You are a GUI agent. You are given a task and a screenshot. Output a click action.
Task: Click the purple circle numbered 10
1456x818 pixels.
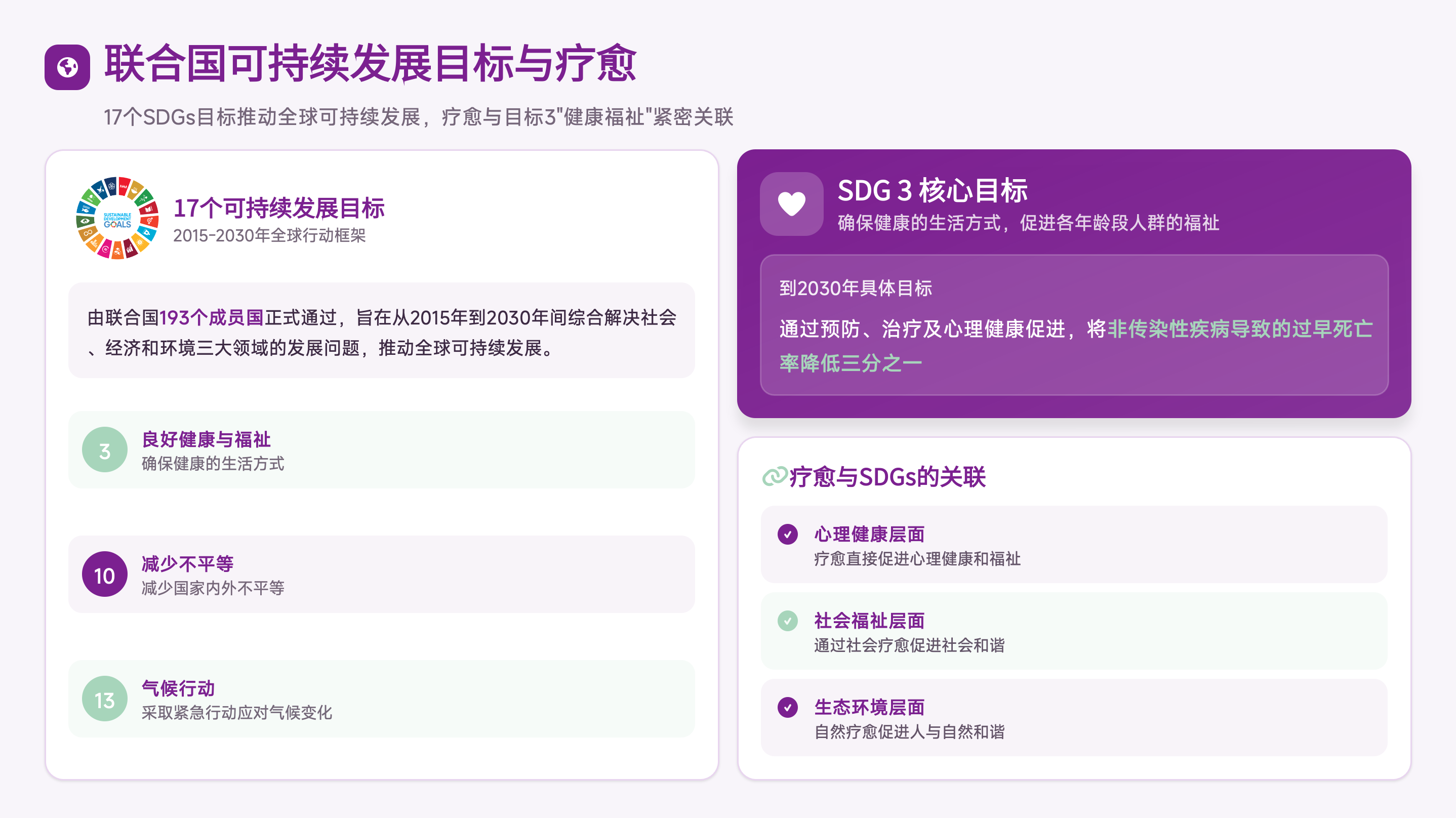point(105,575)
